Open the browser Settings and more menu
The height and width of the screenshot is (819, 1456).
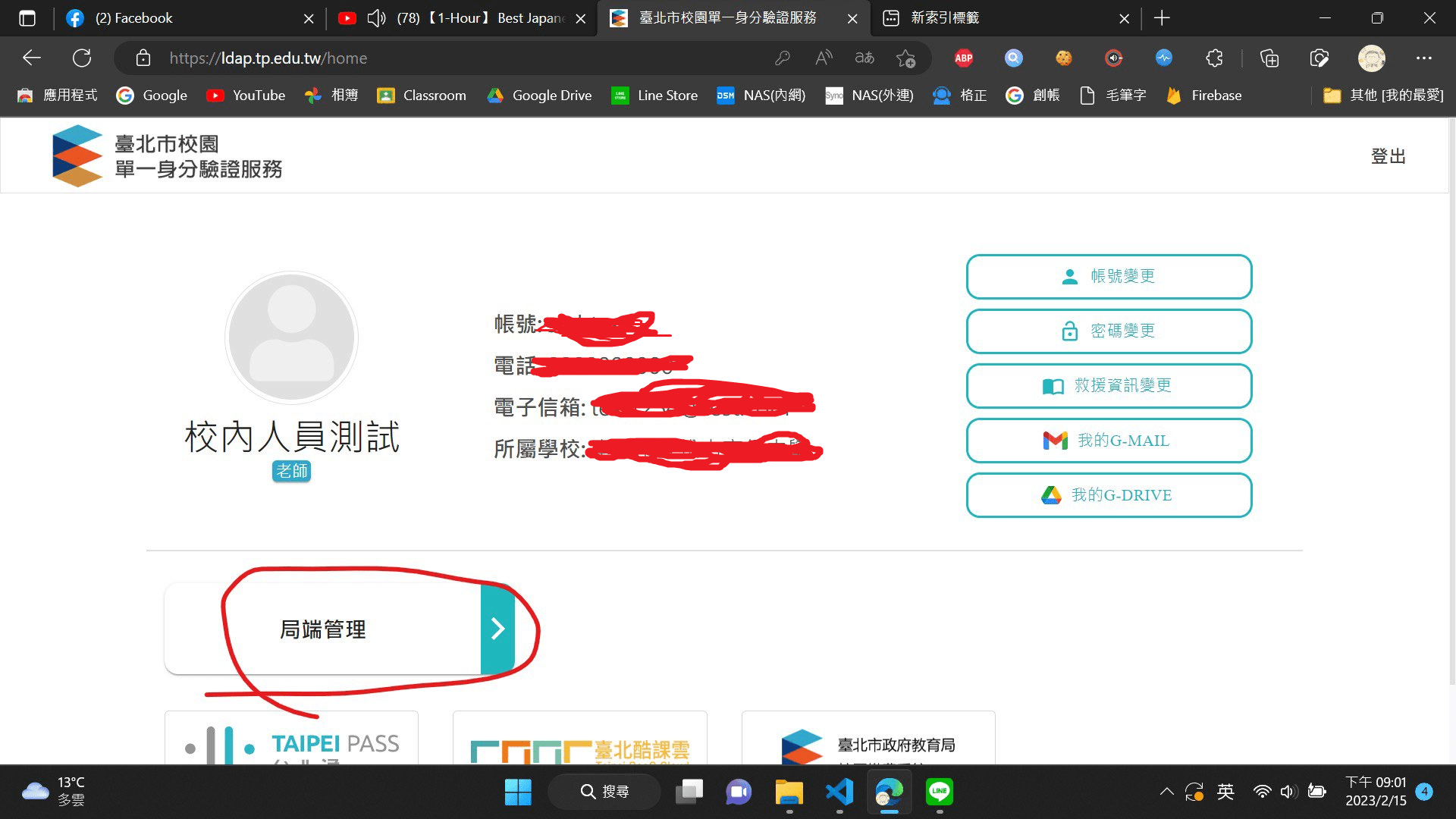(1423, 58)
